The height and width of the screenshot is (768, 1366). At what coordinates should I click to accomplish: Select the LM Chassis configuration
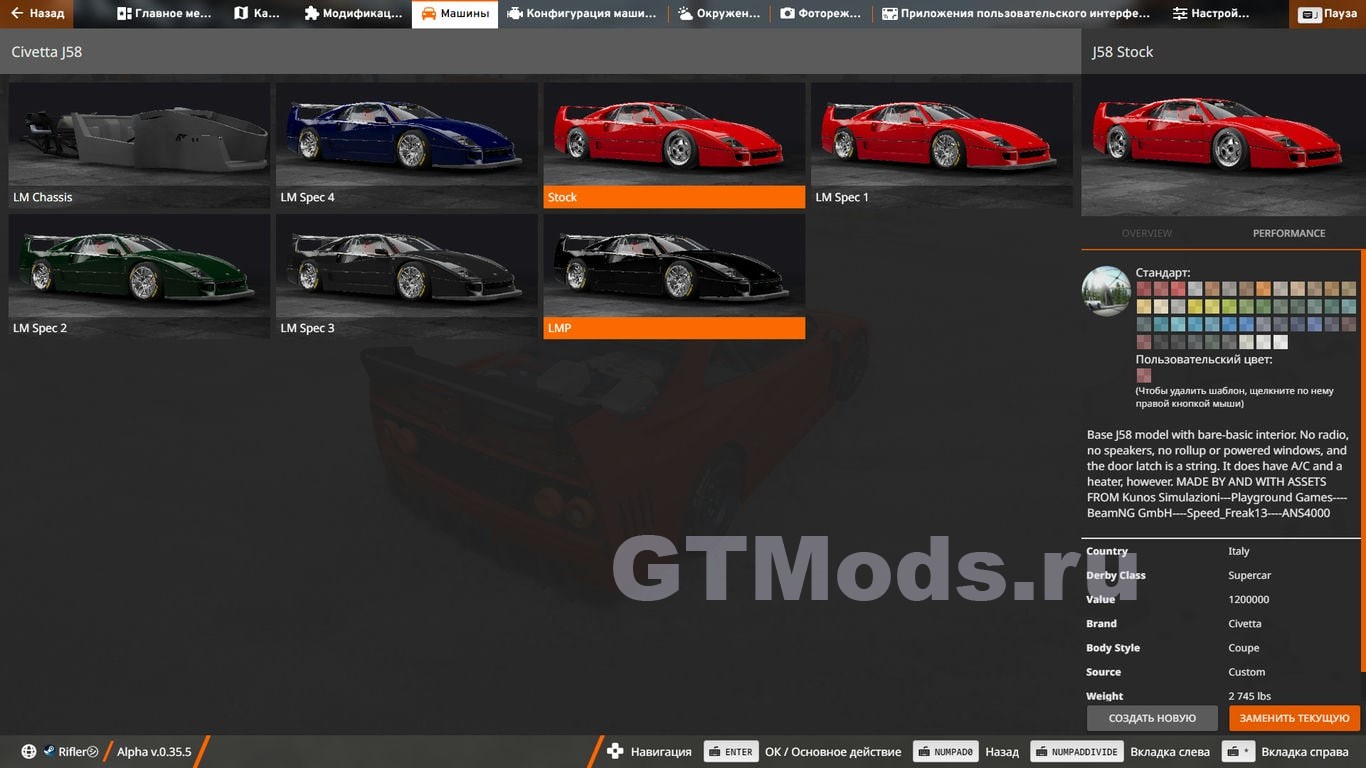point(139,145)
